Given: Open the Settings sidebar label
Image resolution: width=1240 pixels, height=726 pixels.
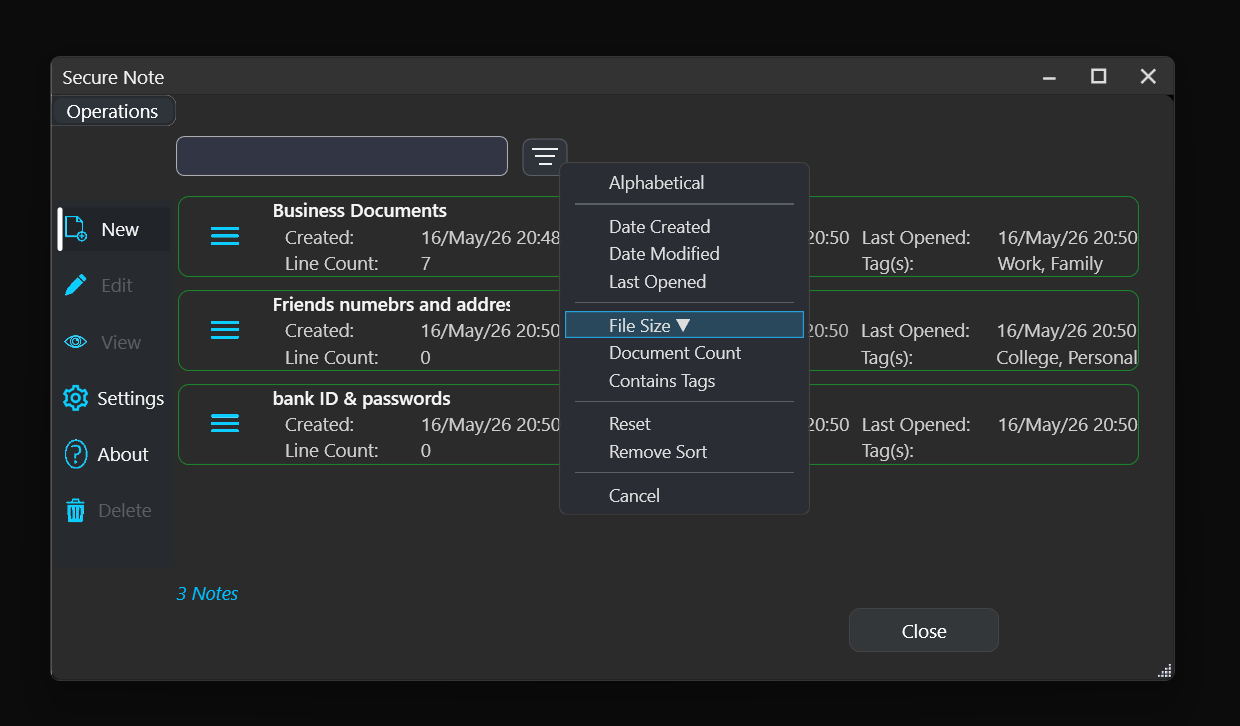Looking at the screenshot, I should (x=131, y=398).
